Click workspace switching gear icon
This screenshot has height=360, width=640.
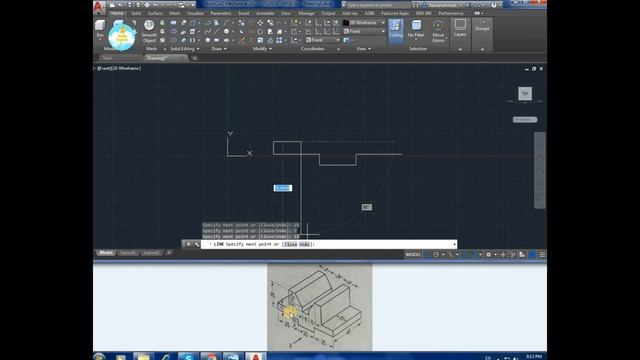pos(489,255)
